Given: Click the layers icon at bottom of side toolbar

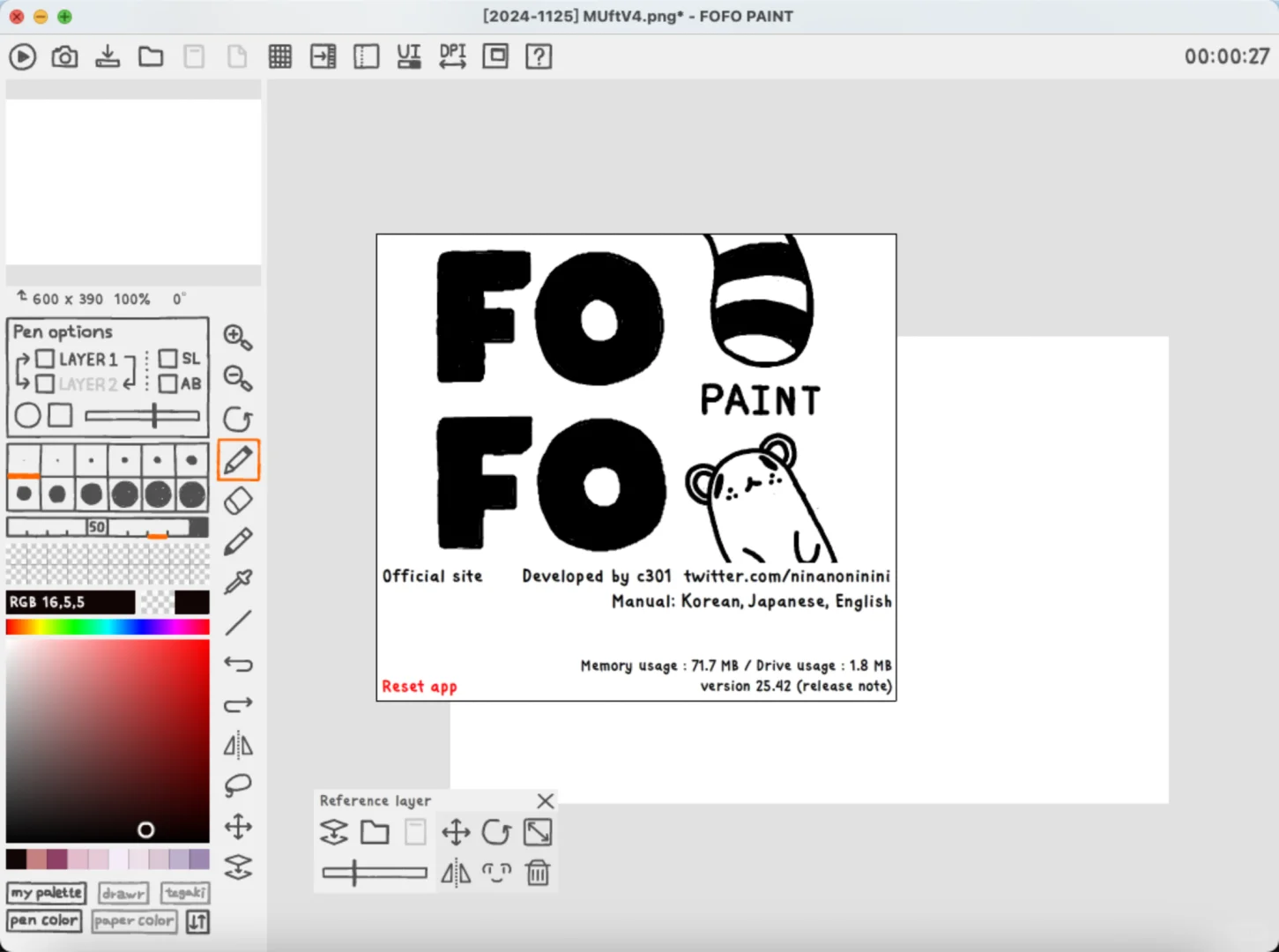Looking at the screenshot, I should [238, 867].
